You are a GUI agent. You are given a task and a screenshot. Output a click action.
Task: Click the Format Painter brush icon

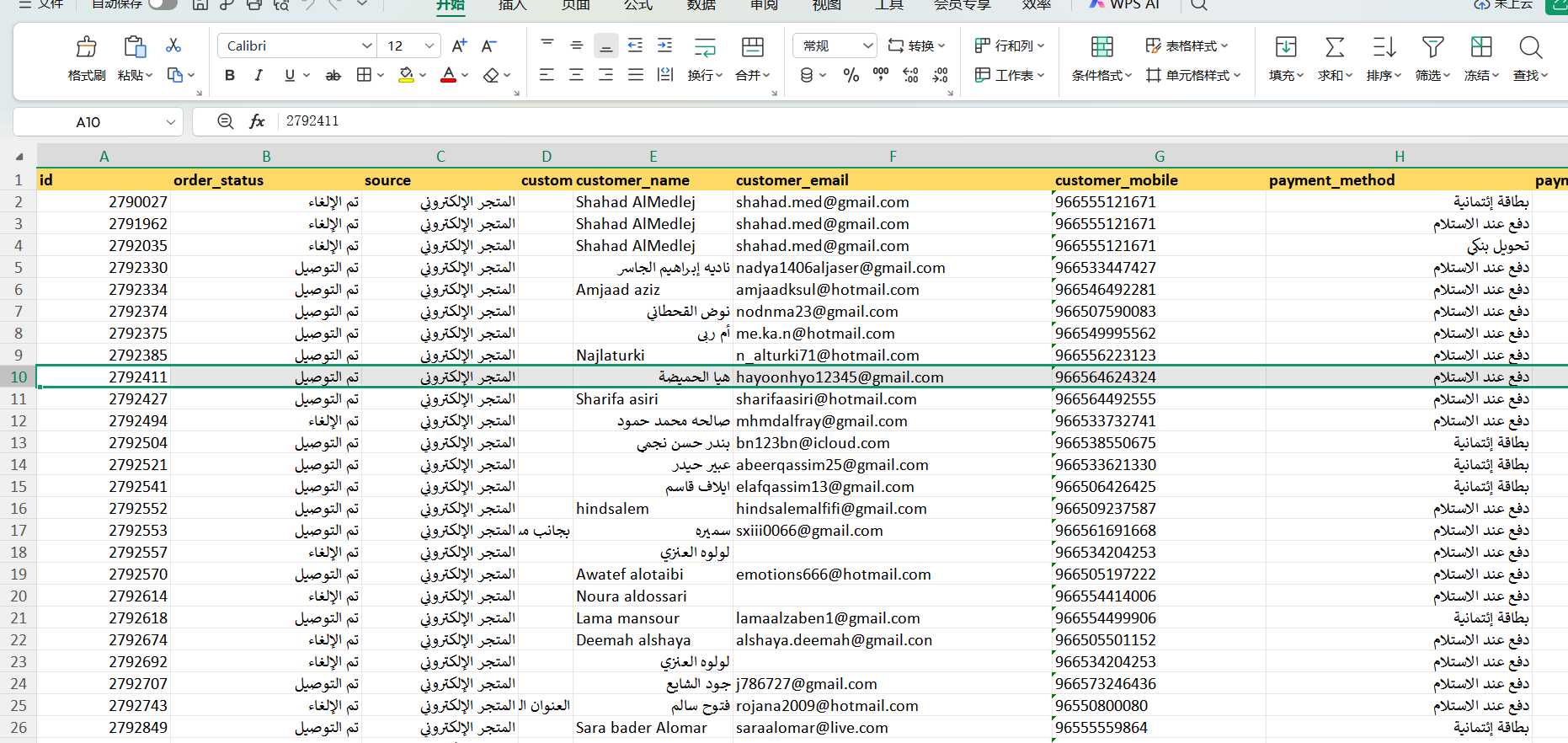[86, 46]
